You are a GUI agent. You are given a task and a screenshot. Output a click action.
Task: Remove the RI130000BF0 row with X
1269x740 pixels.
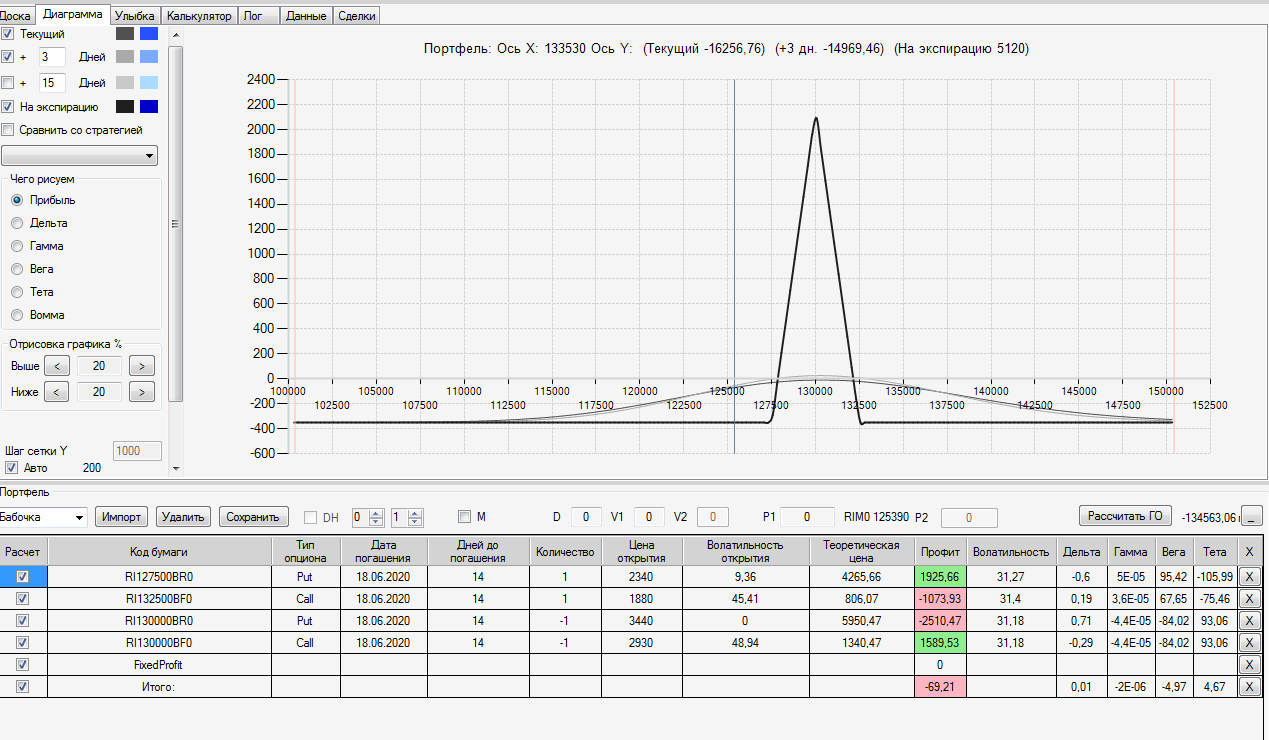[x=1250, y=642]
